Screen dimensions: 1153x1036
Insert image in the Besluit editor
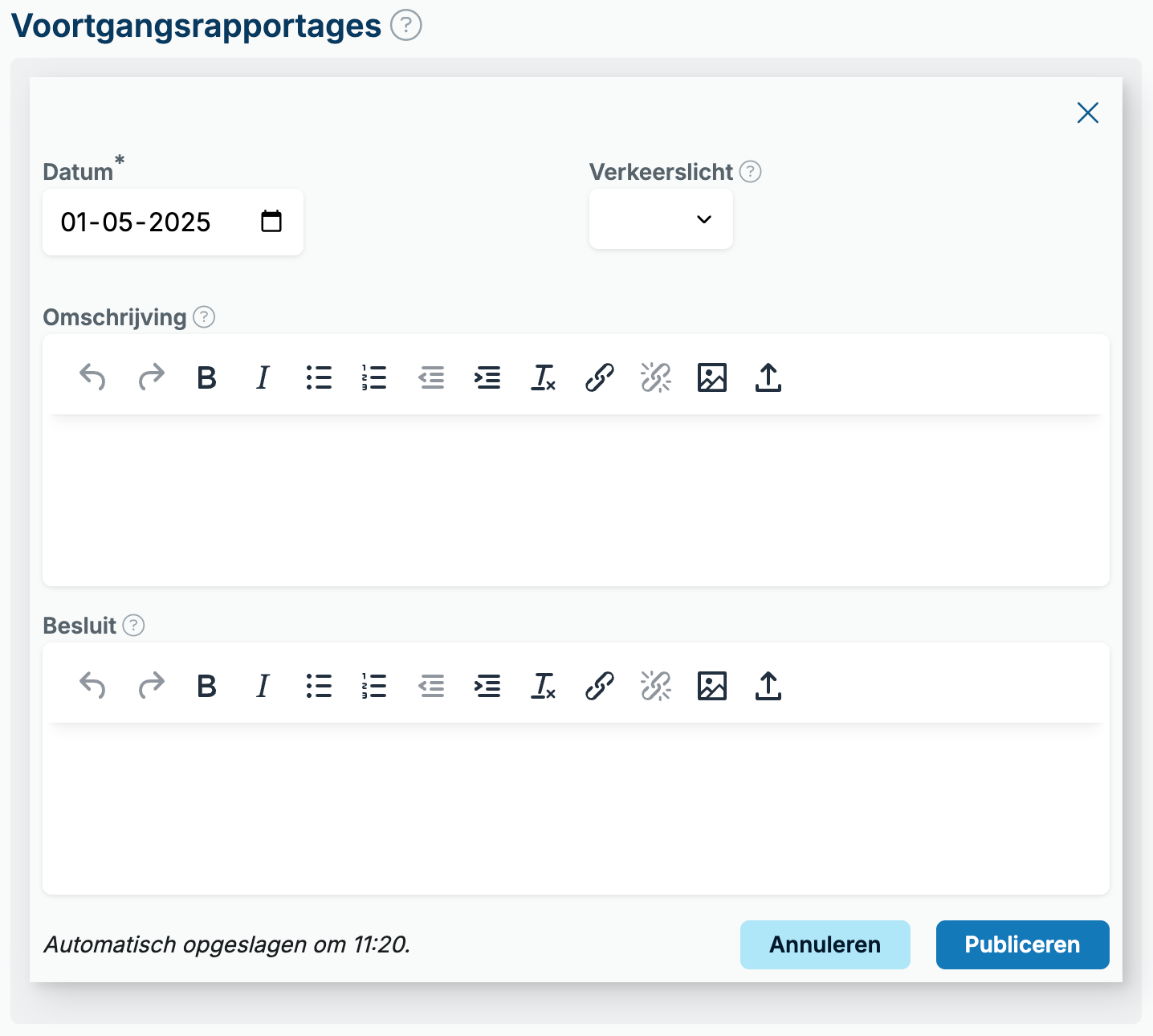pos(712,685)
